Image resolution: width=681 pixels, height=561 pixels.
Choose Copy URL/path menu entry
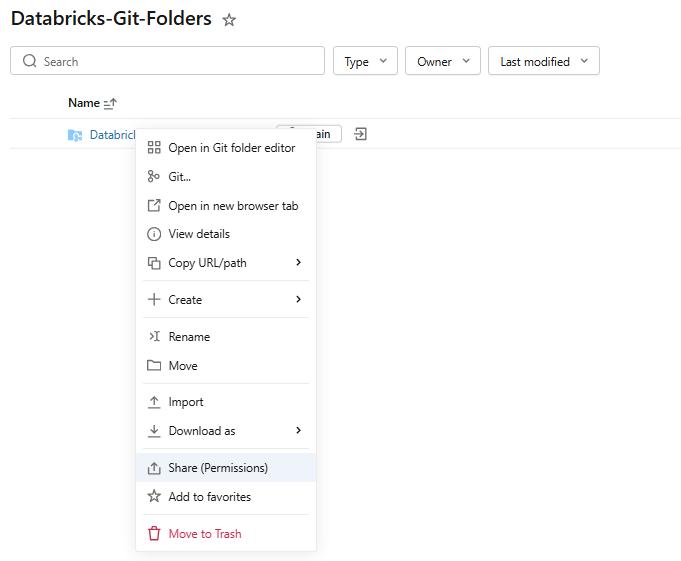point(226,263)
